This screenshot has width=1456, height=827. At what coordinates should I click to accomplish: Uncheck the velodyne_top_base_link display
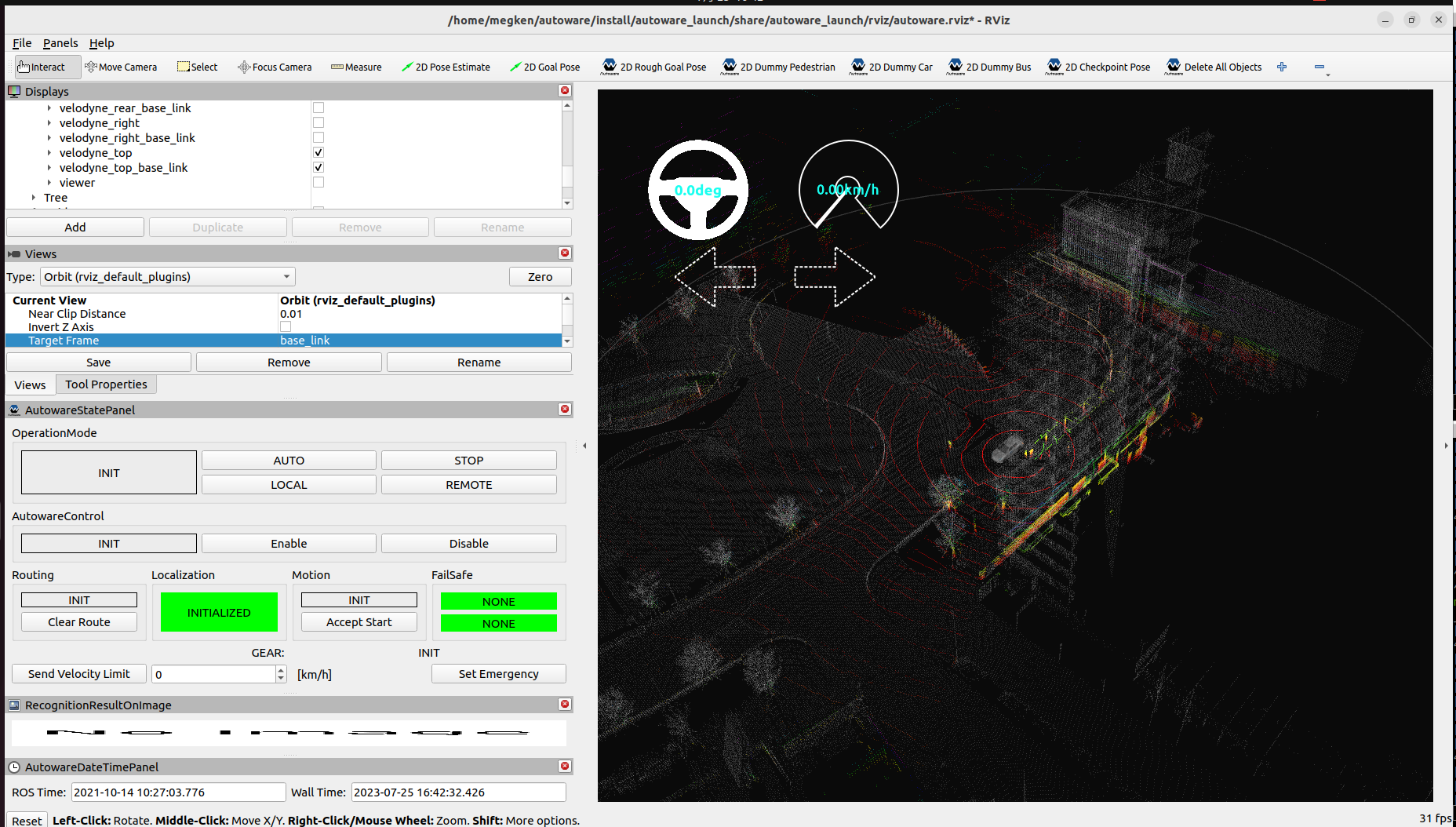[318, 167]
